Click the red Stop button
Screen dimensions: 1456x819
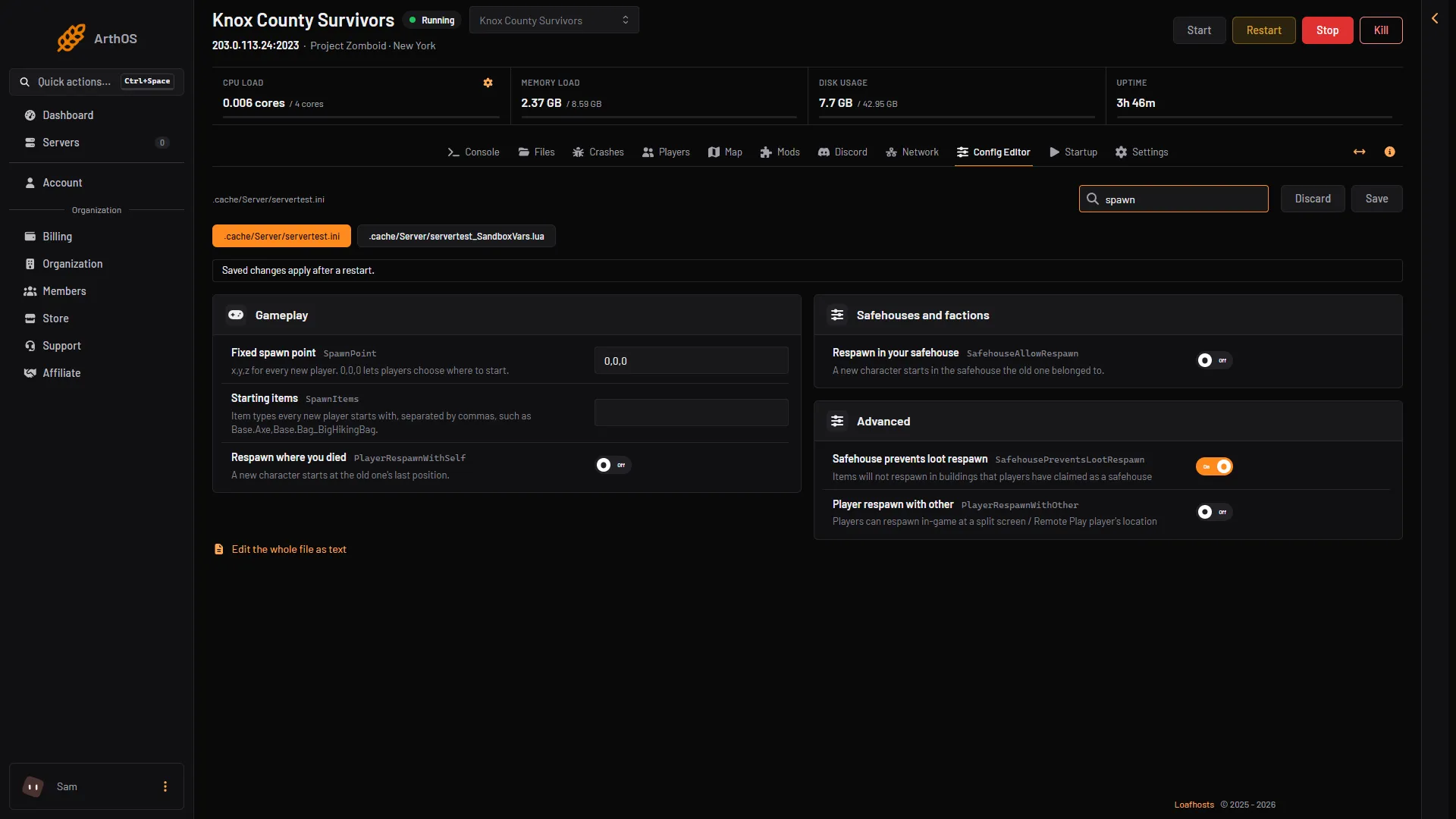tap(1327, 30)
